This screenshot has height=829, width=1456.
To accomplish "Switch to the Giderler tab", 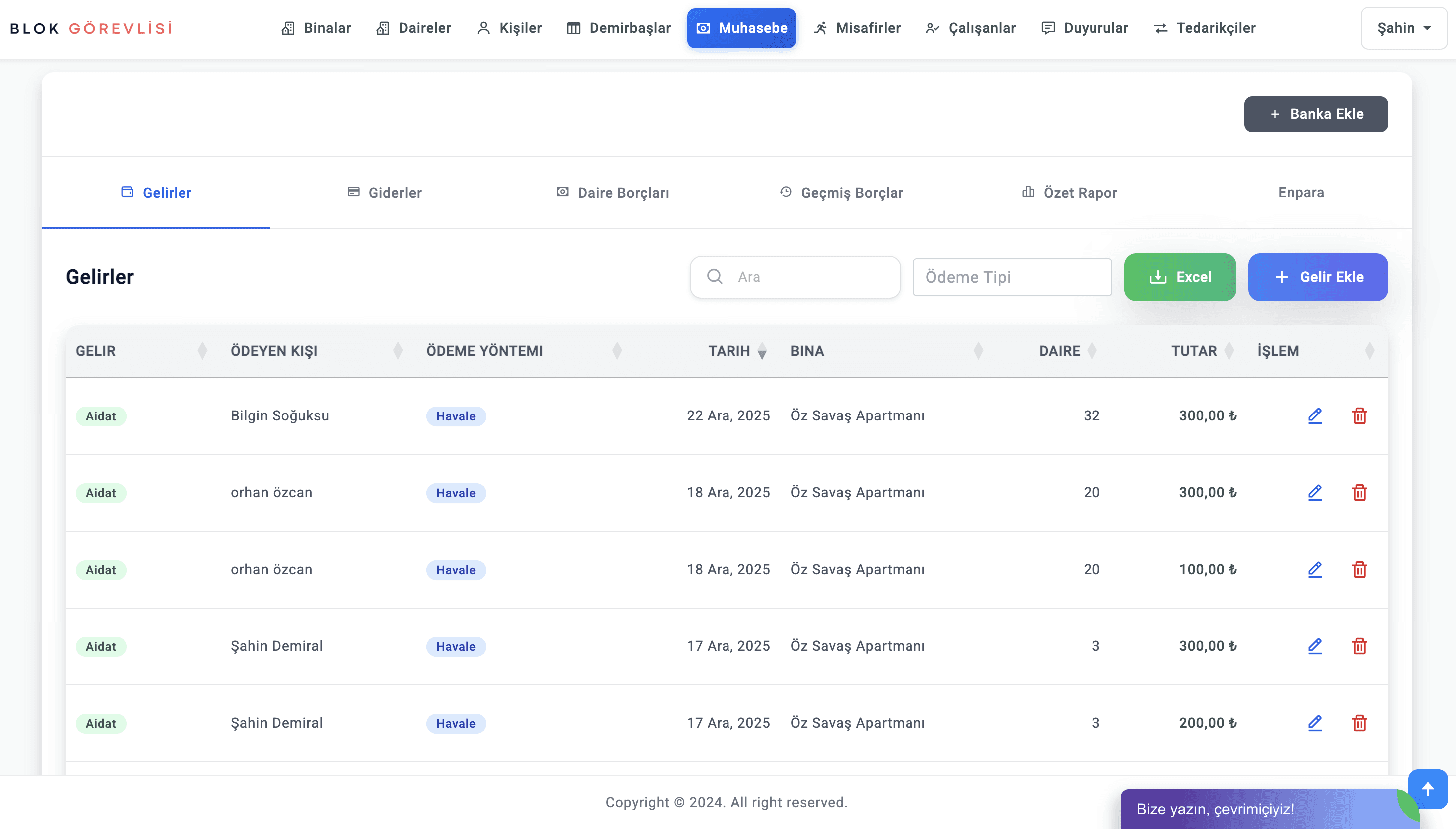I will click(x=384, y=193).
